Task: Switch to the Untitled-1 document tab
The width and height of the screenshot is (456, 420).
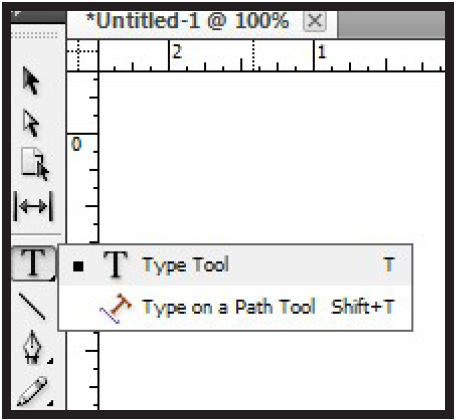Action: (x=187, y=21)
